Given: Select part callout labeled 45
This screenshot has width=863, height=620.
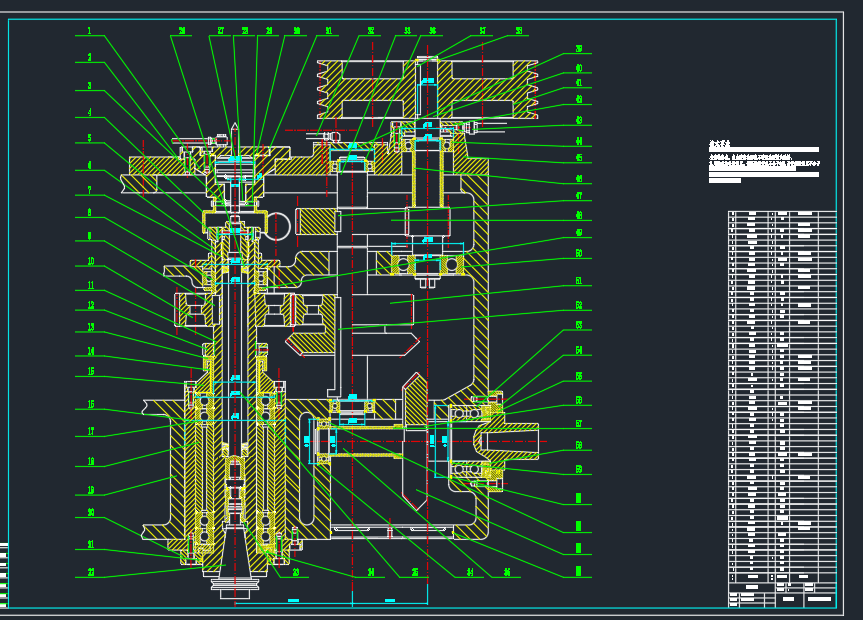Looking at the screenshot, I should tap(578, 158).
